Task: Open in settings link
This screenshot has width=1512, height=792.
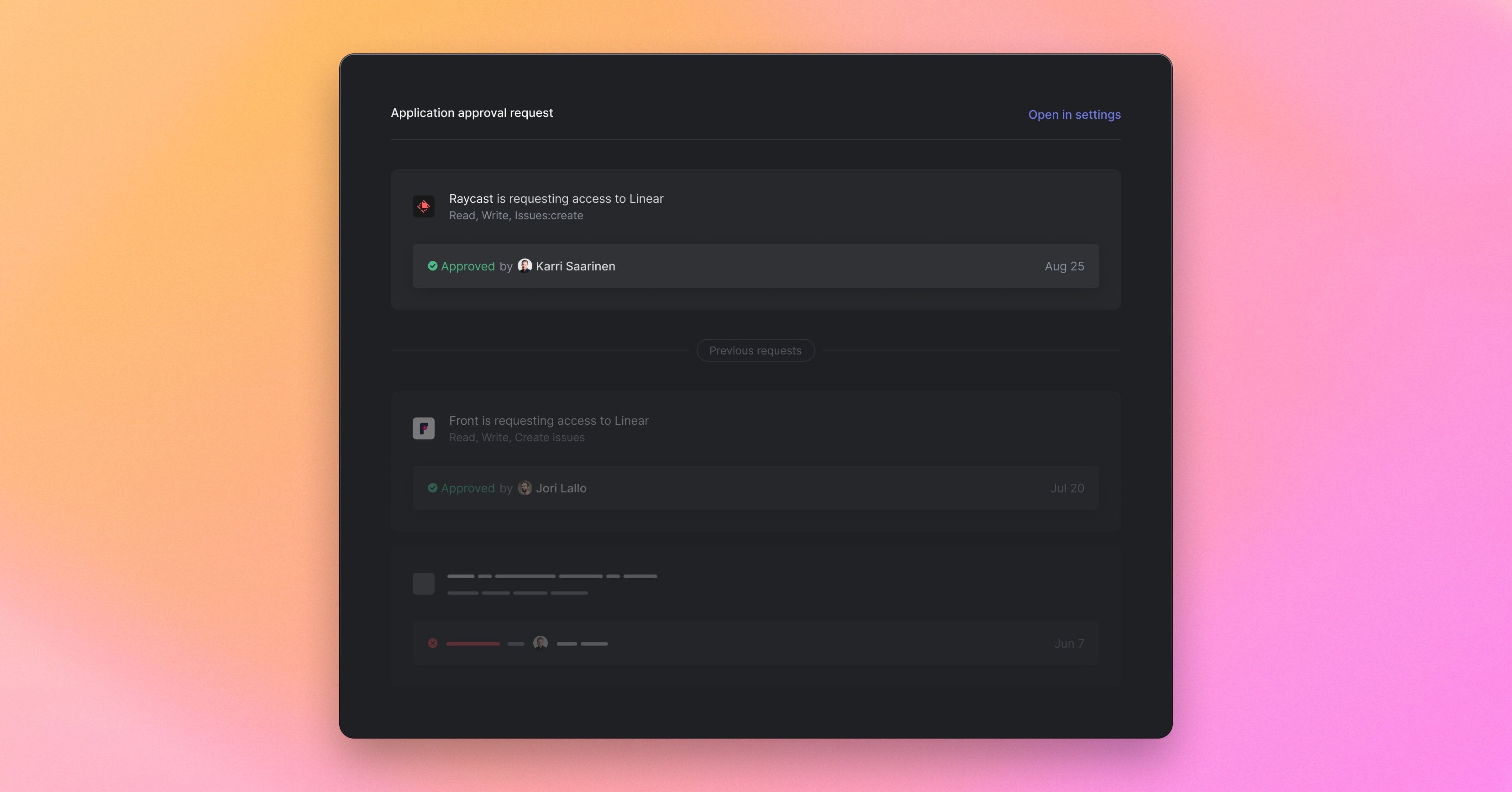Action: coord(1074,115)
